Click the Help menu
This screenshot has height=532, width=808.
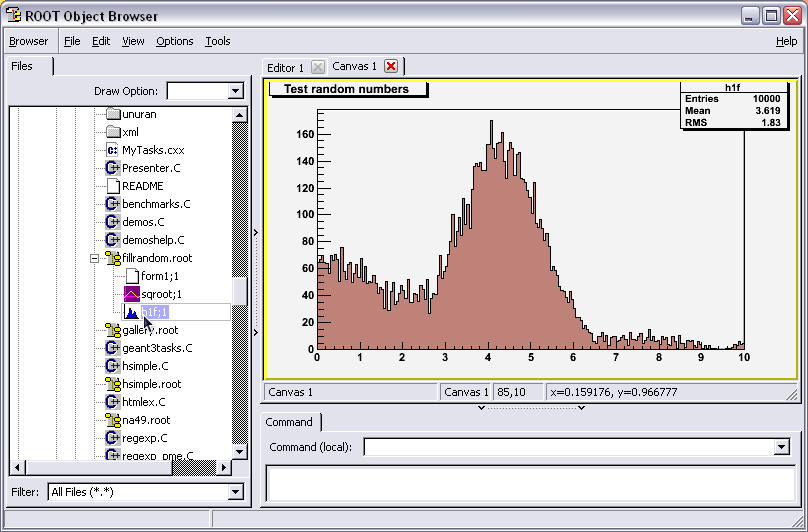786,41
